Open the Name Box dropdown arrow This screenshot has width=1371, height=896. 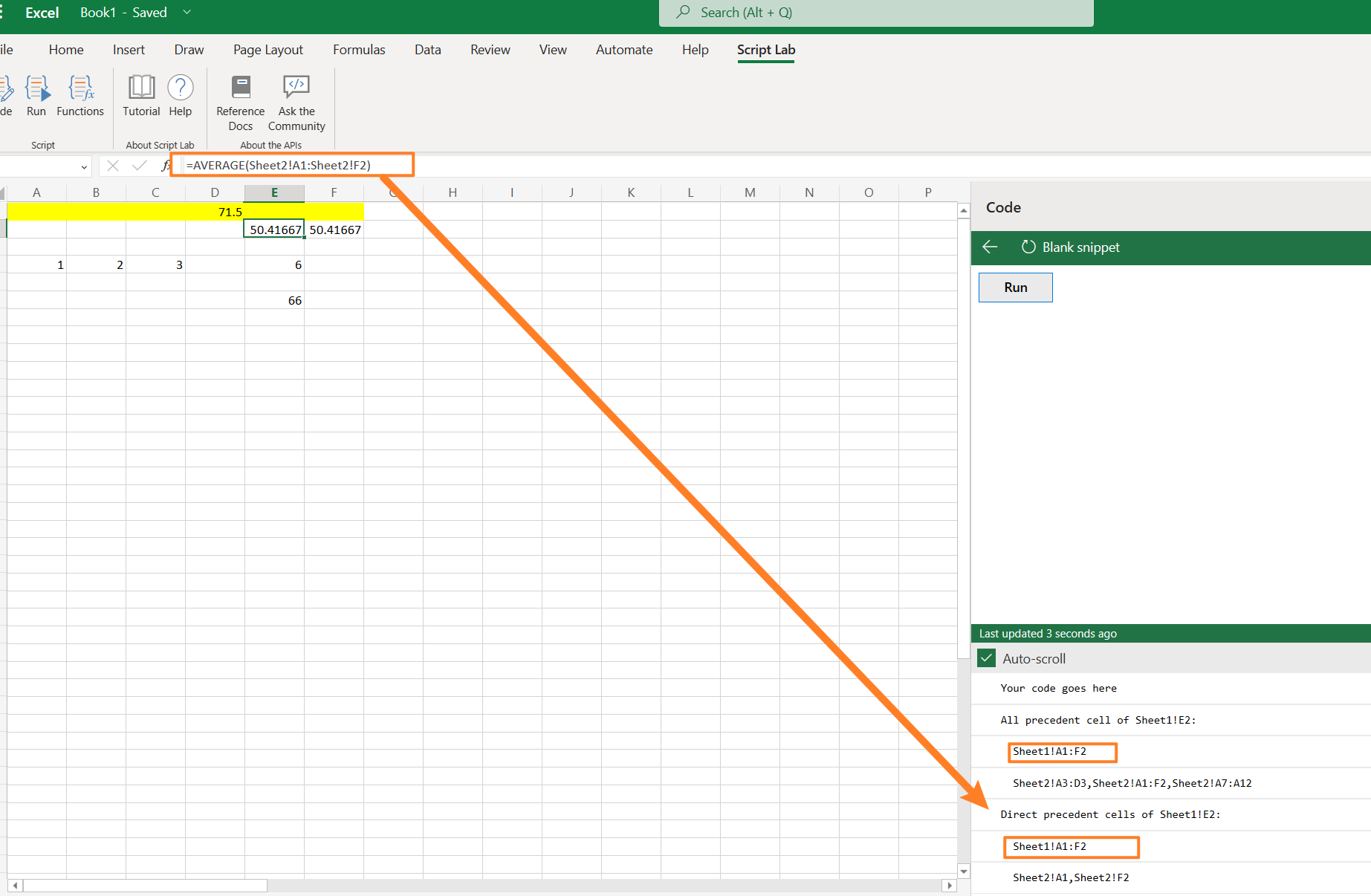click(x=83, y=166)
